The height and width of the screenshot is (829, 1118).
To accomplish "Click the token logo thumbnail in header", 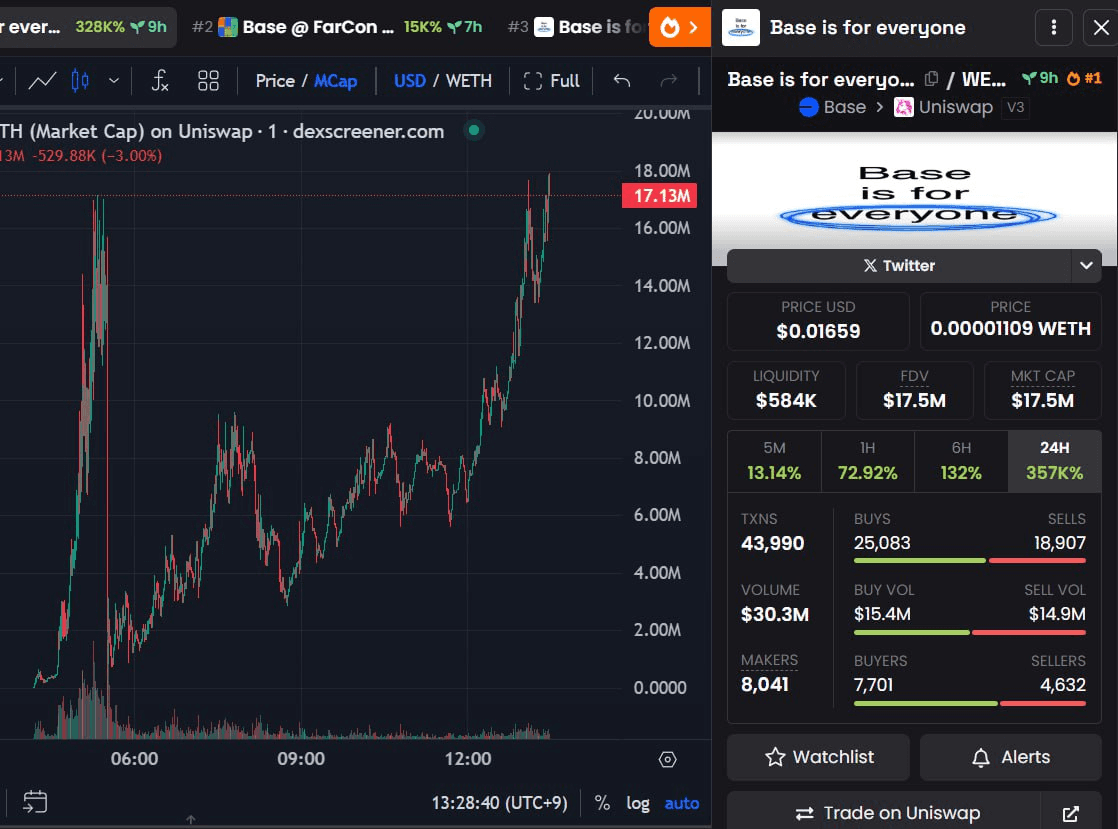I will (x=741, y=28).
